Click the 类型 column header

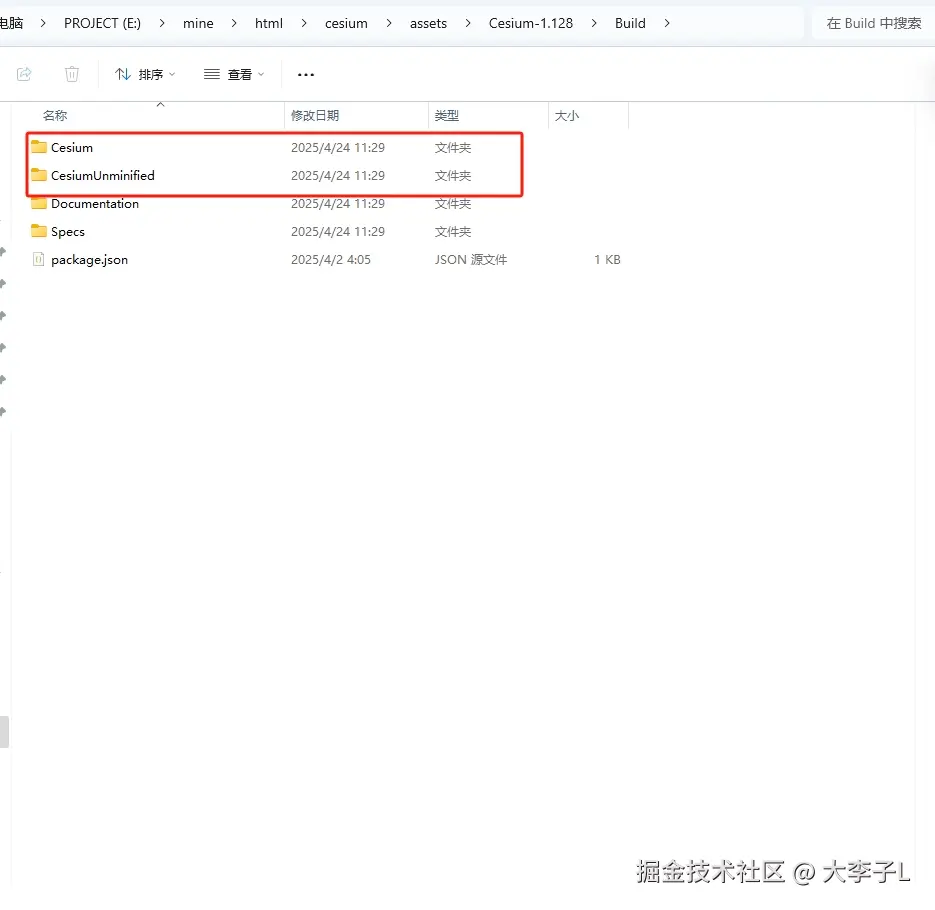pyautogui.click(x=446, y=115)
